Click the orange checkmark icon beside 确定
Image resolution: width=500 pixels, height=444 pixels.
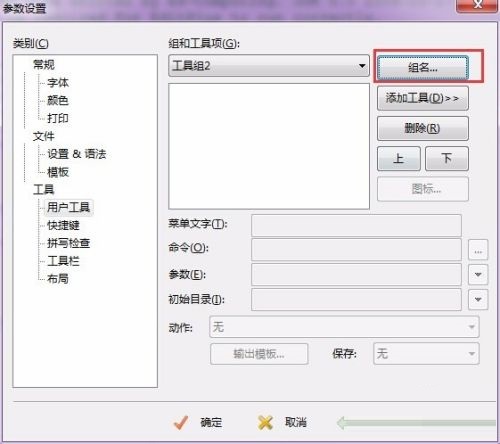[181, 422]
